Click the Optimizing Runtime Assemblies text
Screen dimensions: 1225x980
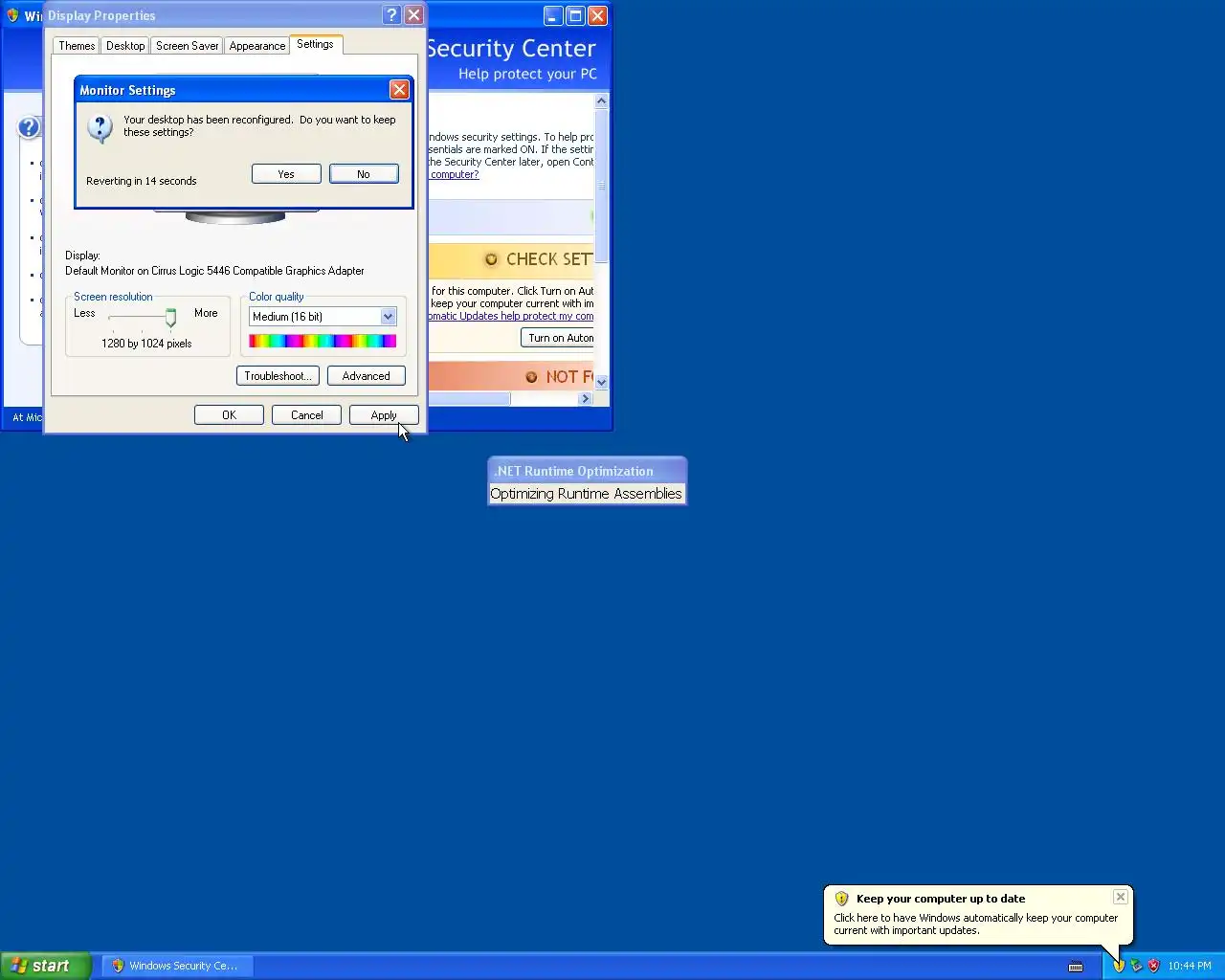(587, 494)
